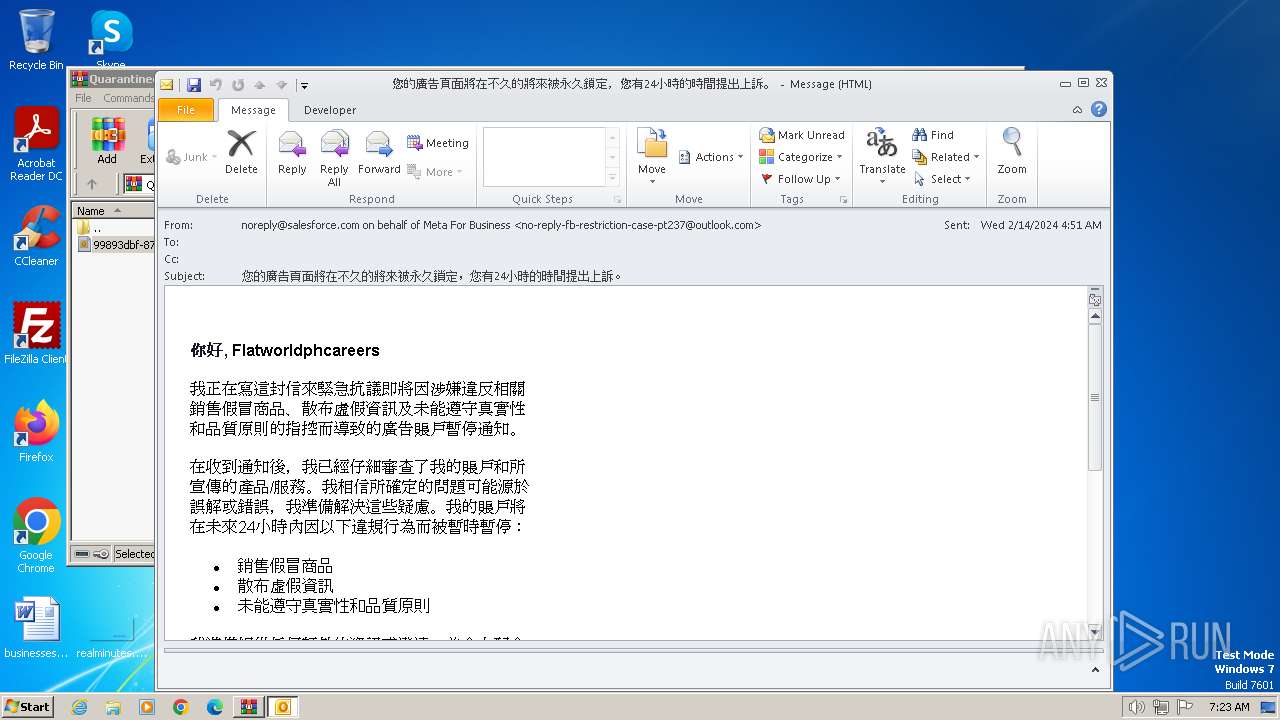The height and width of the screenshot is (720, 1280).
Task: Click the sender address in From field
Action: tap(501, 225)
